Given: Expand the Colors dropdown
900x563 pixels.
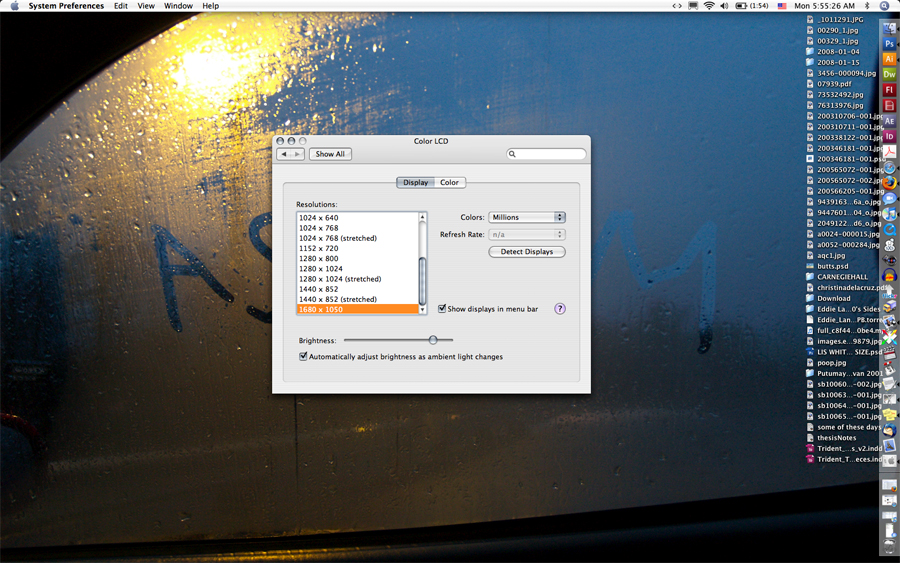Looking at the screenshot, I should tap(527, 217).
